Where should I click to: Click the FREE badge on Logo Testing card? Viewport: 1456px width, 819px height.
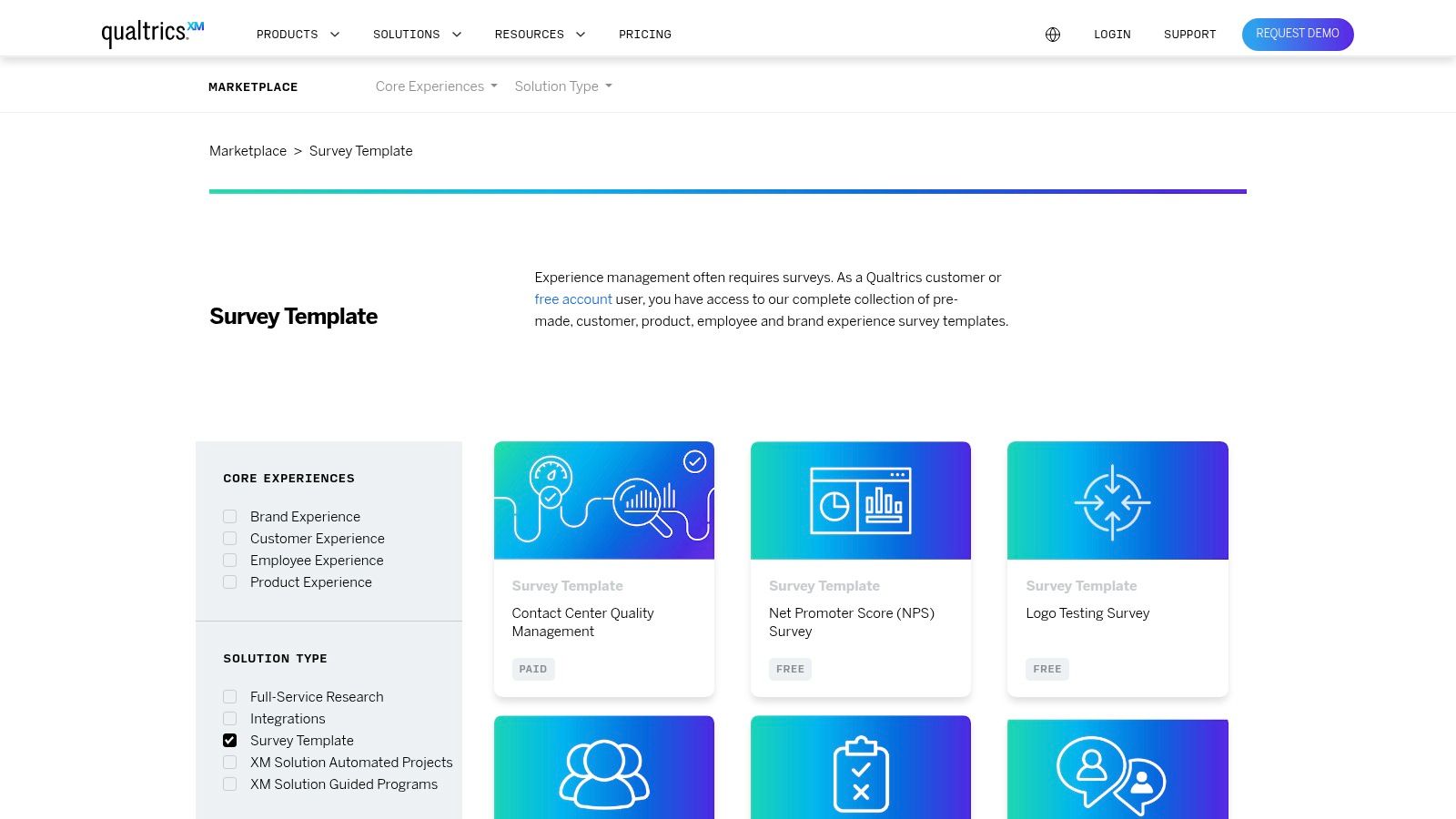pyautogui.click(x=1047, y=669)
